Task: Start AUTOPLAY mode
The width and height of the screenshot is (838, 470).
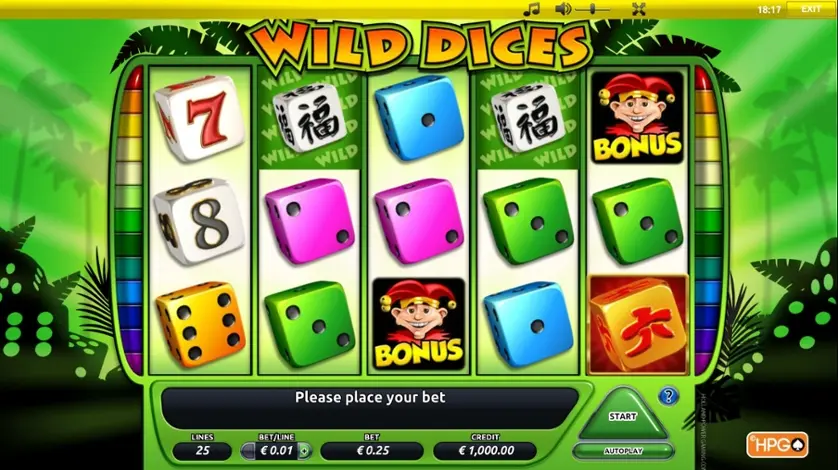Action: 623,451
